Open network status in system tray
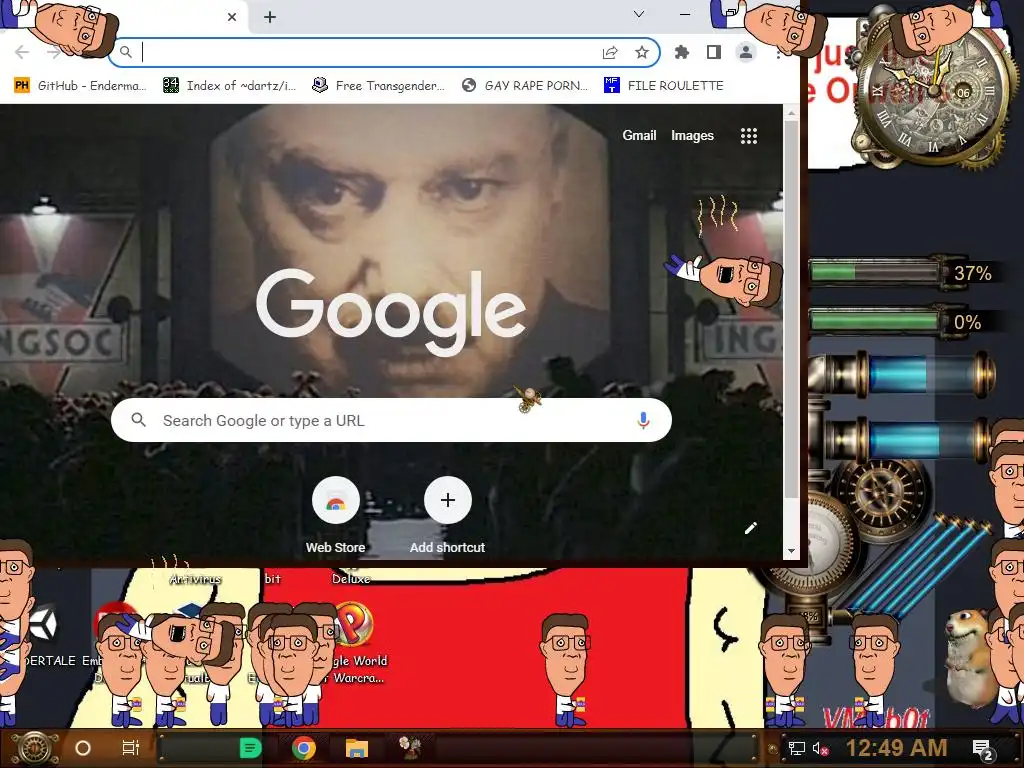This screenshot has height=768, width=1024. pos(796,748)
